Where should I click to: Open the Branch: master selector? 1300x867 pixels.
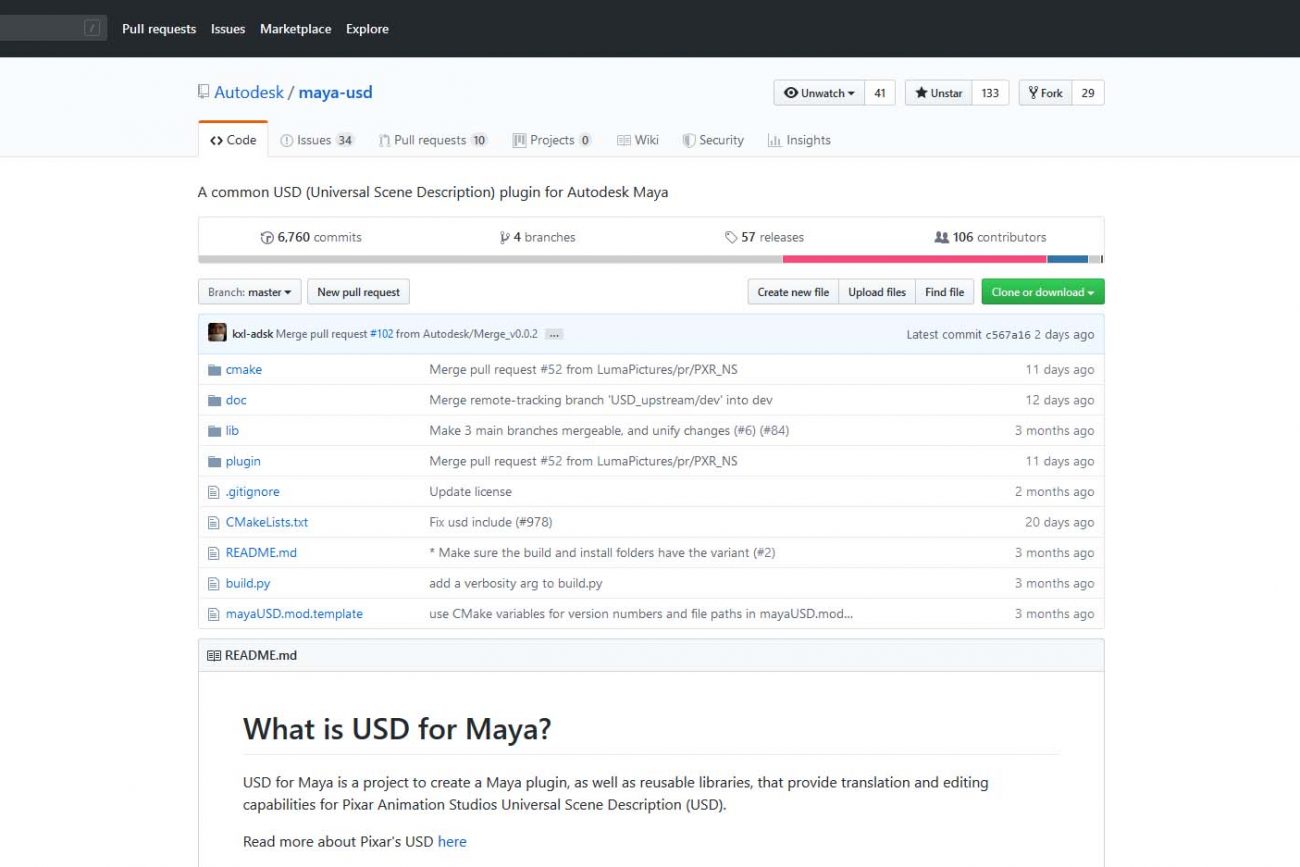tap(248, 292)
